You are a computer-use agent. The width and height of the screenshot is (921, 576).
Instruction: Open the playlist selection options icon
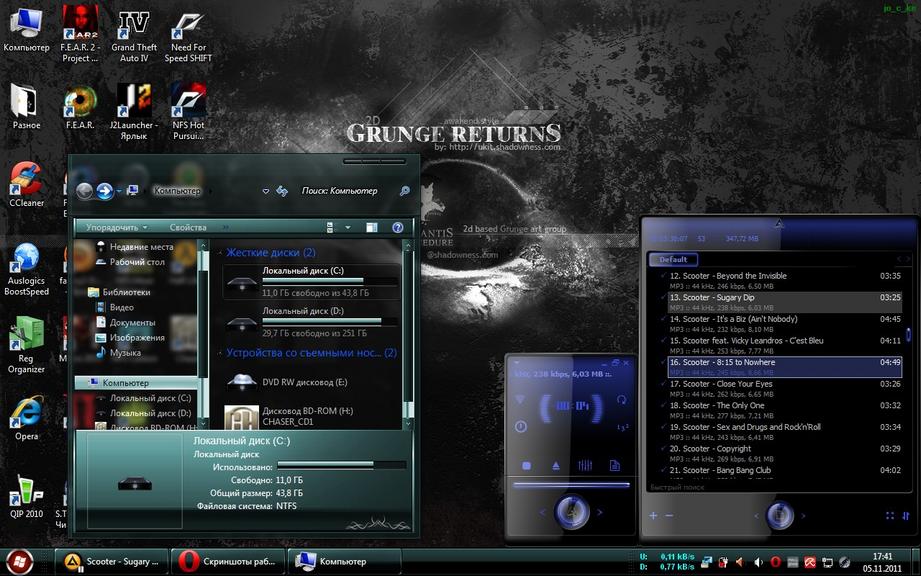[890, 516]
